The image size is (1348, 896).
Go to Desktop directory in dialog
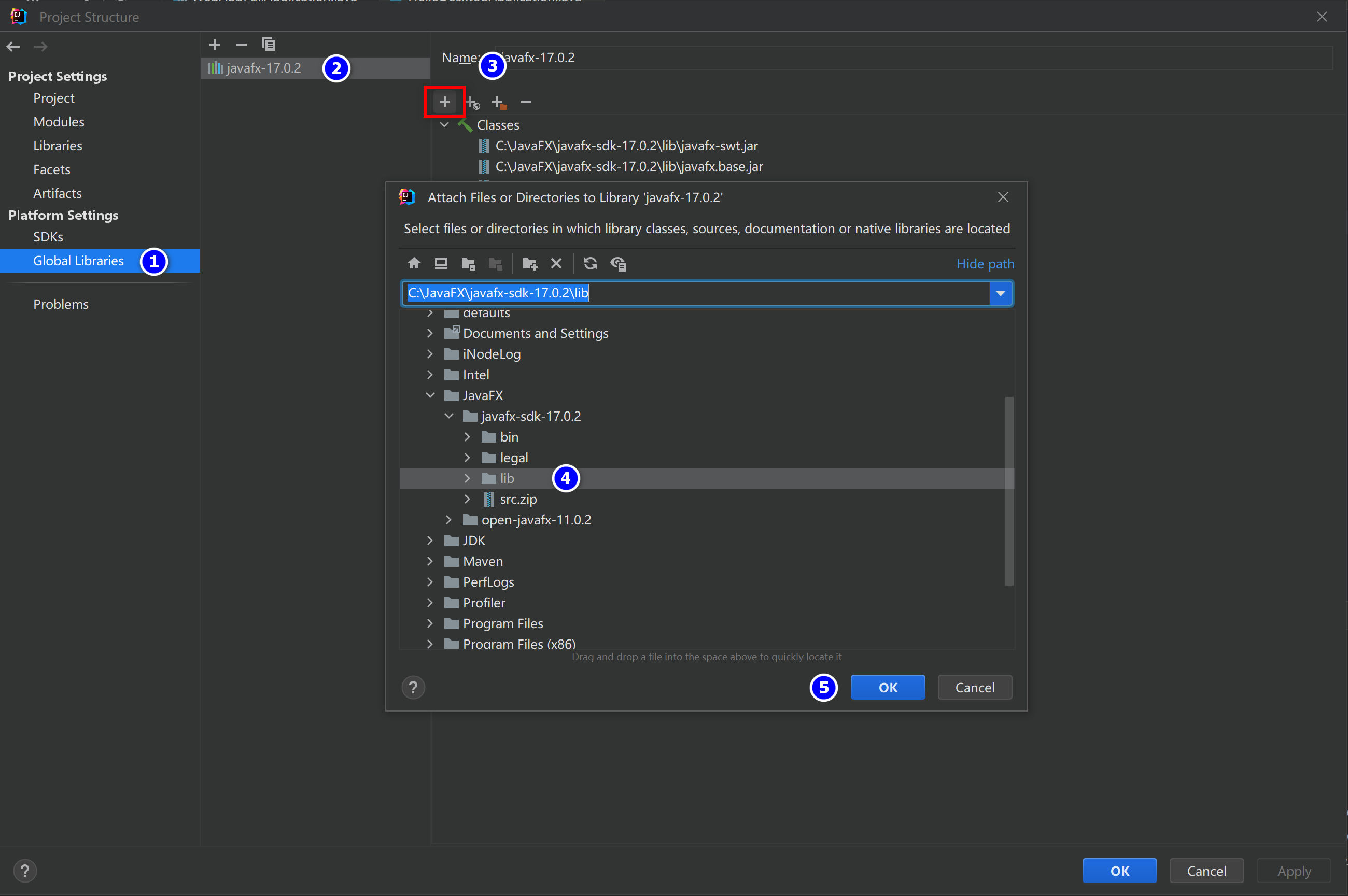(x=441, y=263)
